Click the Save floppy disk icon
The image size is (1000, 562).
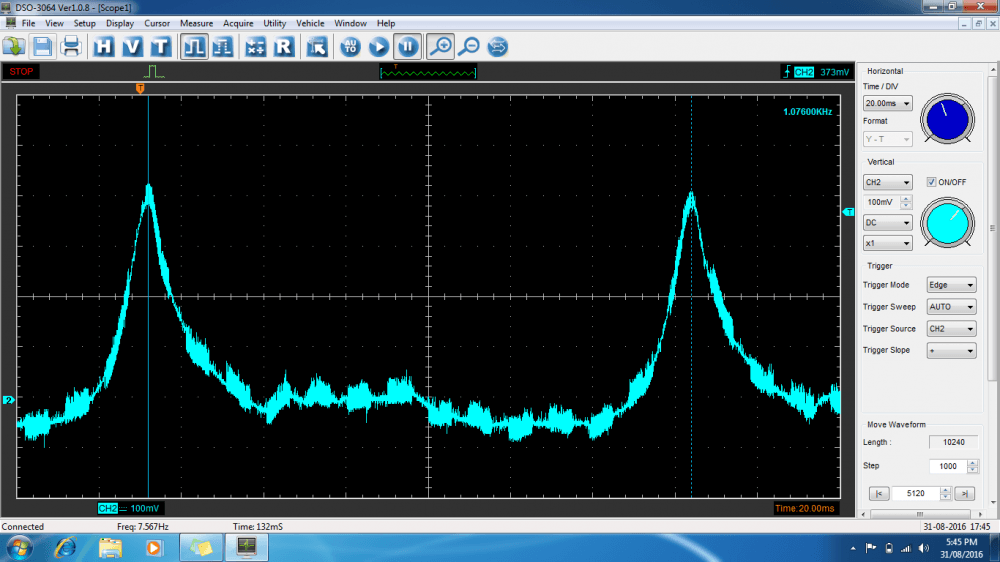[42, 46]
